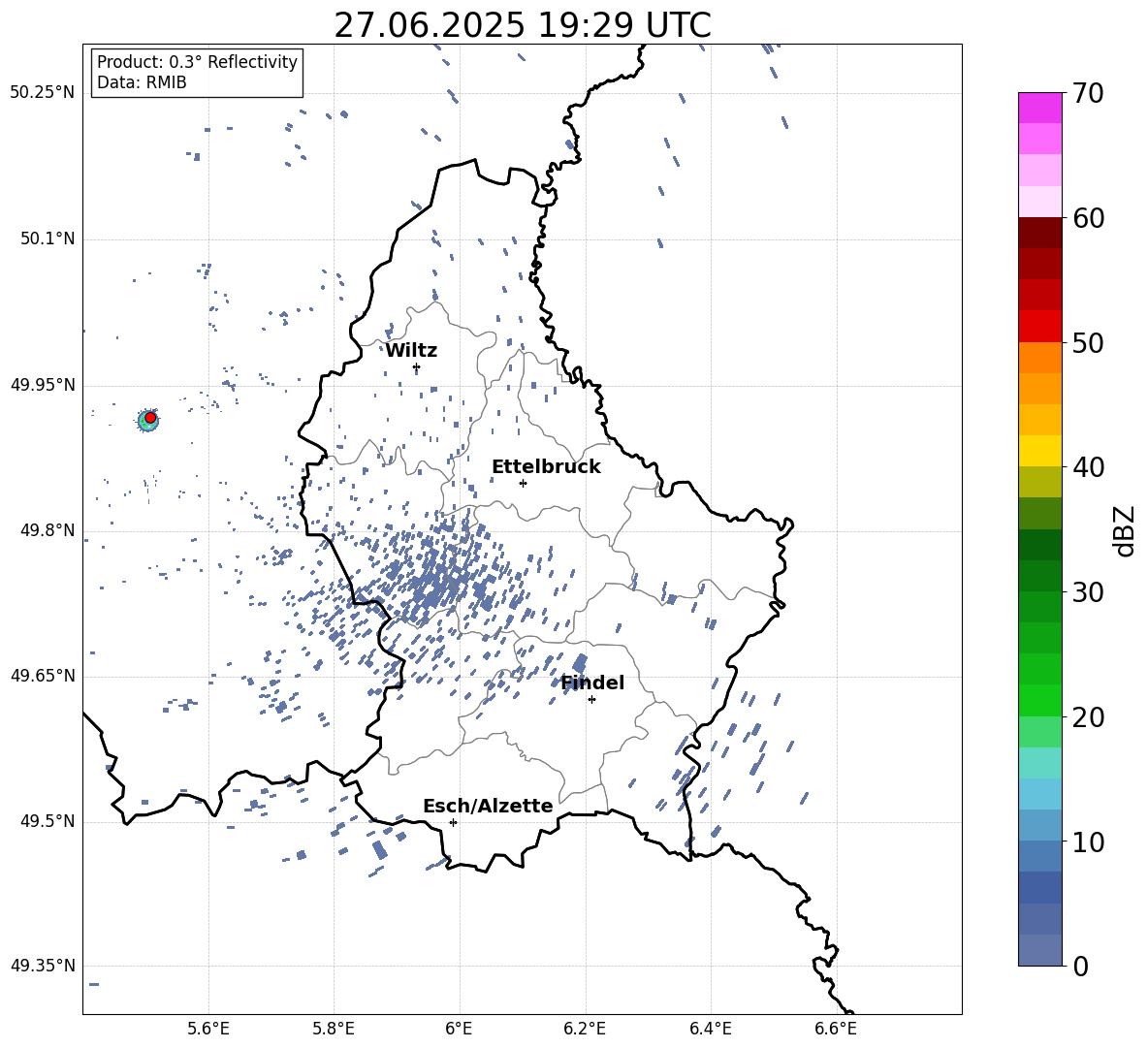Click the 'Product: 0.3° Reflectivity' label
This screenshot has height=1048, width=1148.
click(x=197, y=62)
